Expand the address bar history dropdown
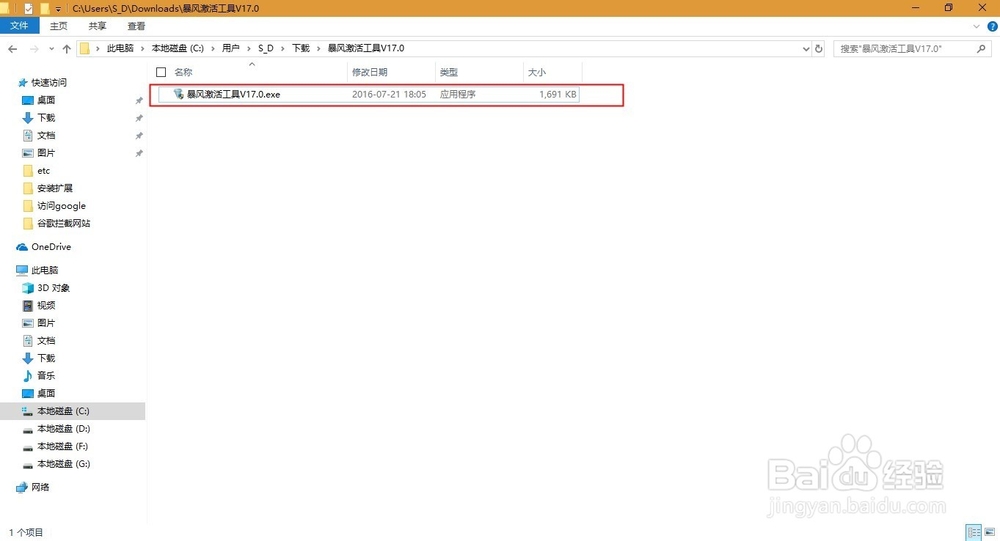1000x541 pixels. pyautogui.click(x=805, y=48)
